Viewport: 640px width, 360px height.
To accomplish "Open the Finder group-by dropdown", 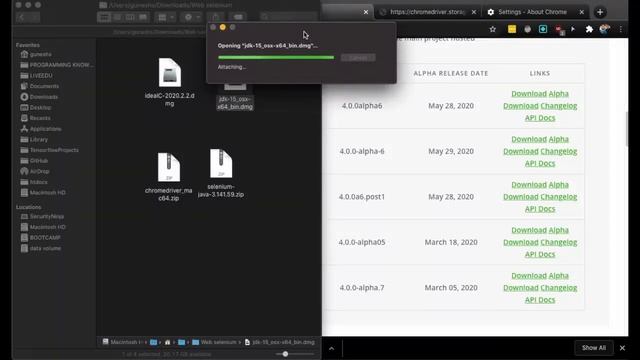I will (x=165, y=17).
